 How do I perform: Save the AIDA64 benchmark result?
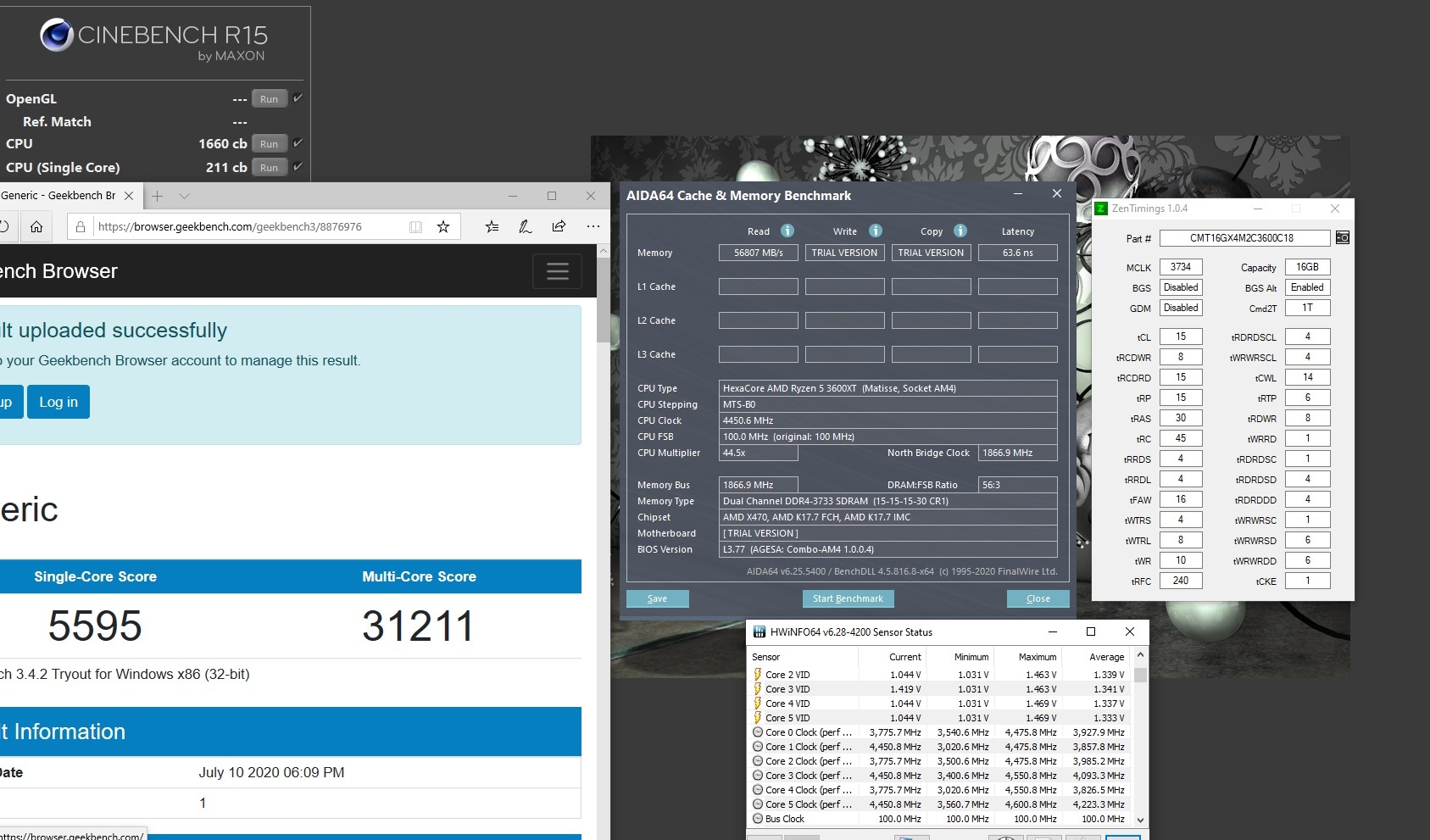(x=658, y=598)
